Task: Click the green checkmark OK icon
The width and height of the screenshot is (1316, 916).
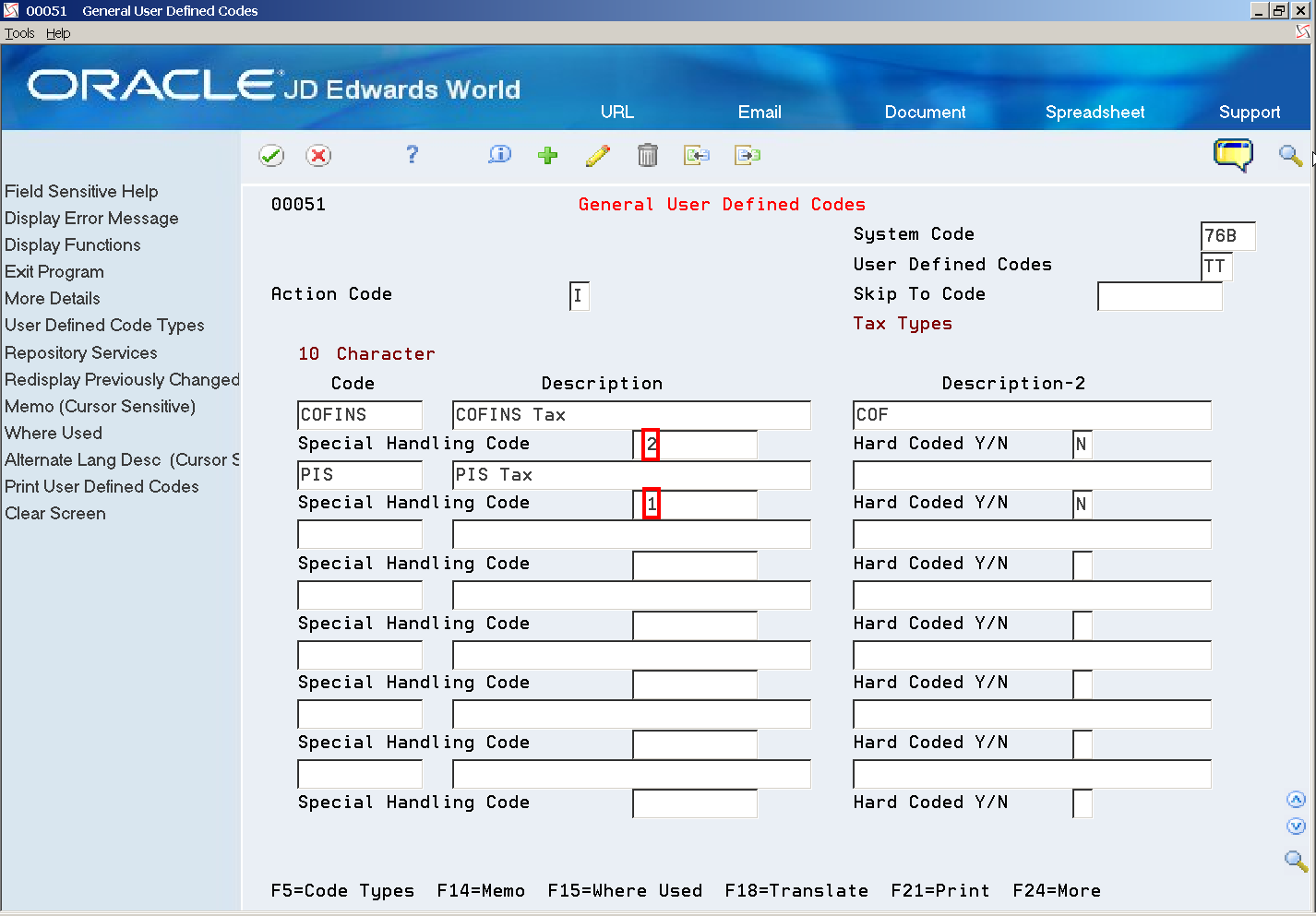Action: pos(271,156)
